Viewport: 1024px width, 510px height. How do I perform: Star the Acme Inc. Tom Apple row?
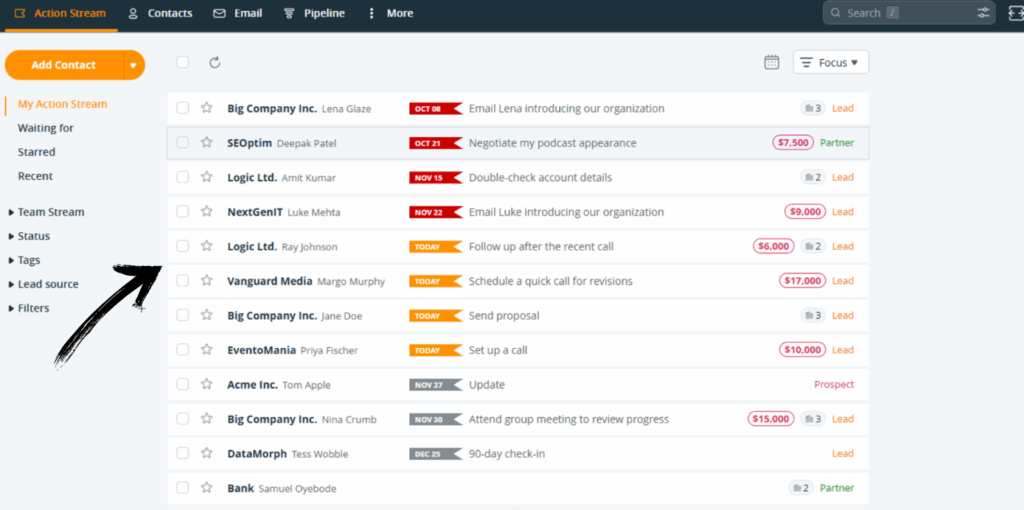(206, 384)
